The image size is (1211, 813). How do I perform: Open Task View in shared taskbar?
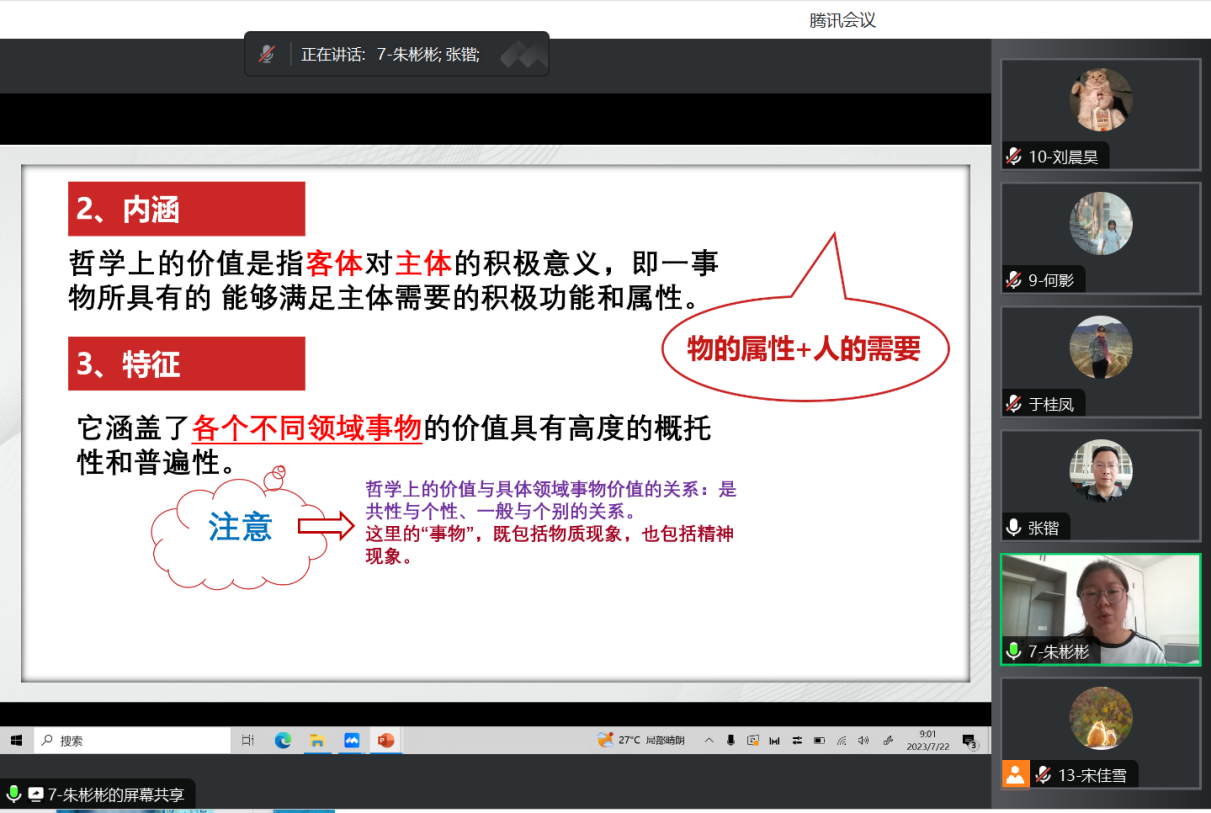[x=248, y=741]
